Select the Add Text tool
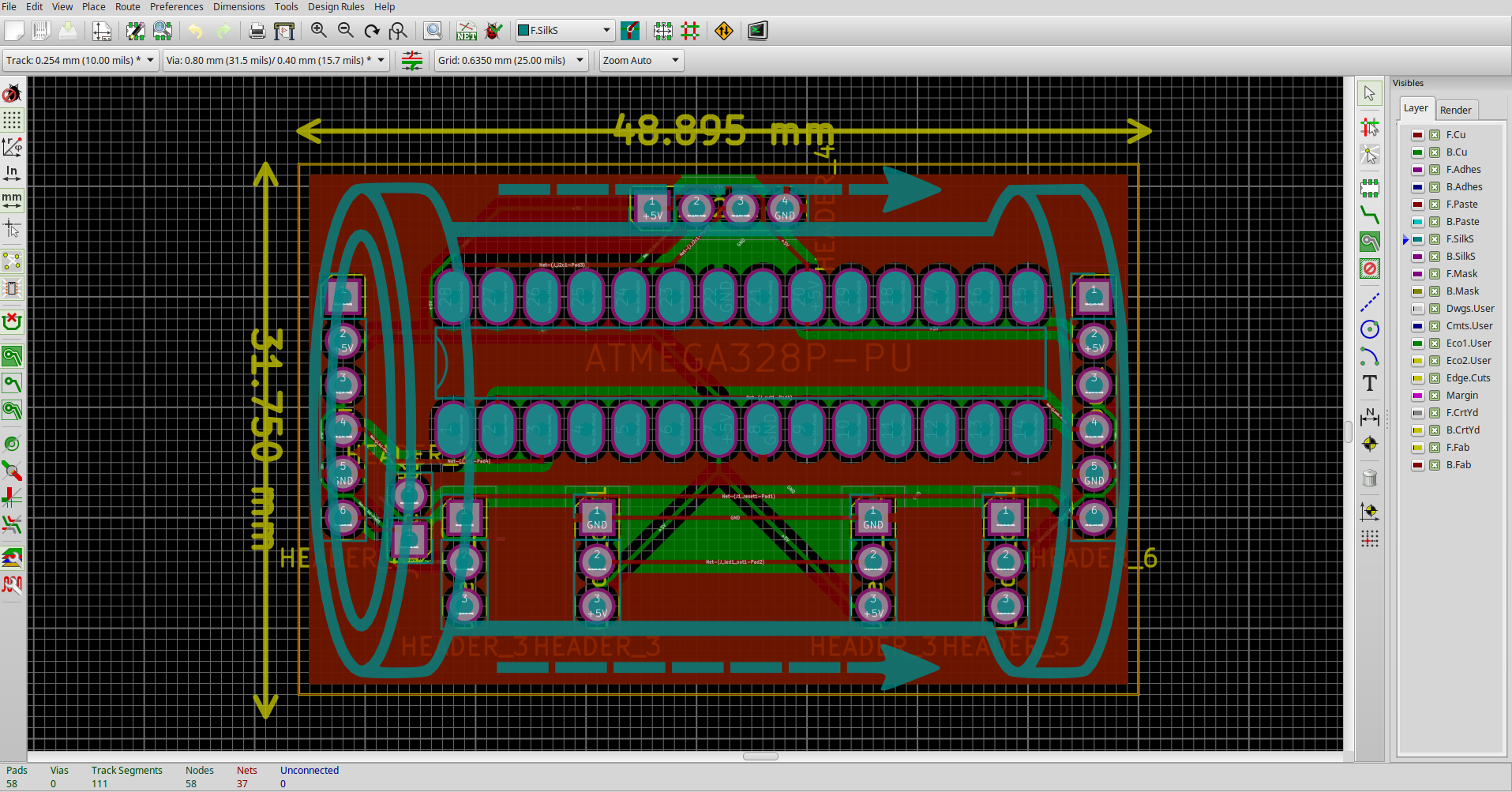1512x792 pixels. coord(1370,384)
